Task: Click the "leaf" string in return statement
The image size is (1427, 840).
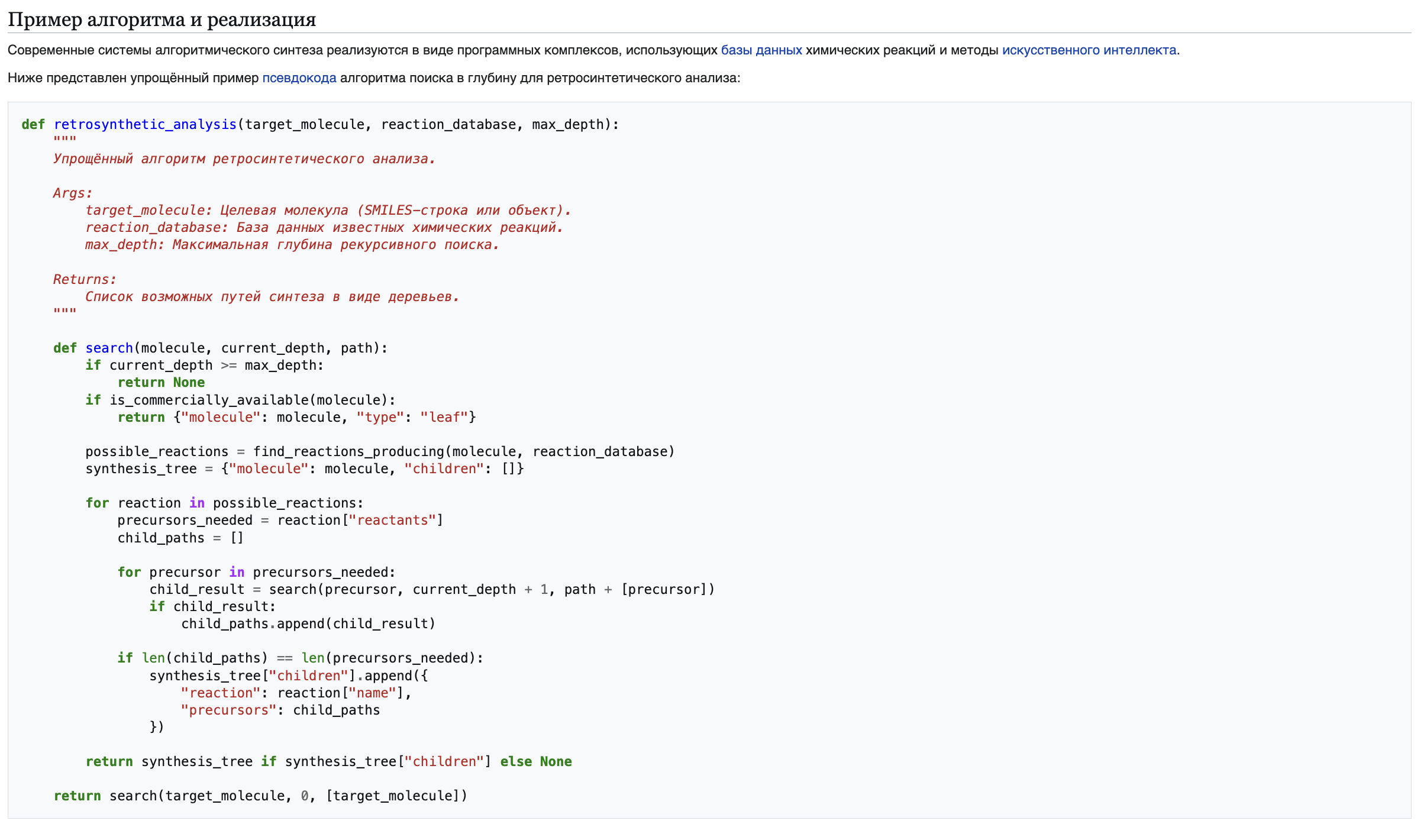Action: pos(444,417)
